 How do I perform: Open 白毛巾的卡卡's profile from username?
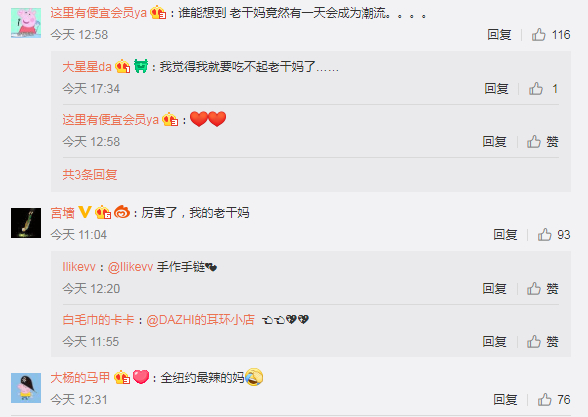click(x=98, y=320)
